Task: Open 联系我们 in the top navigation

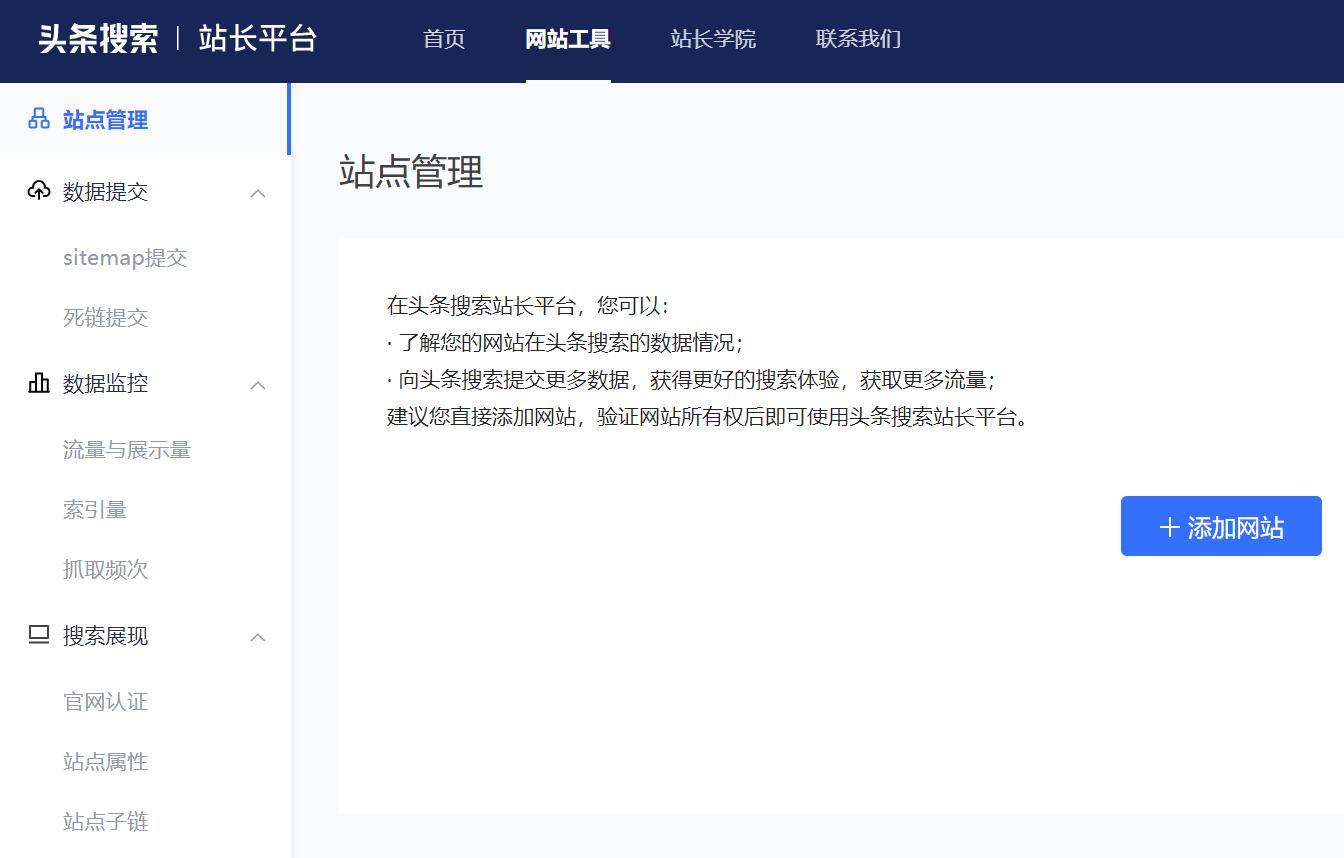Action: click(858, 39)
